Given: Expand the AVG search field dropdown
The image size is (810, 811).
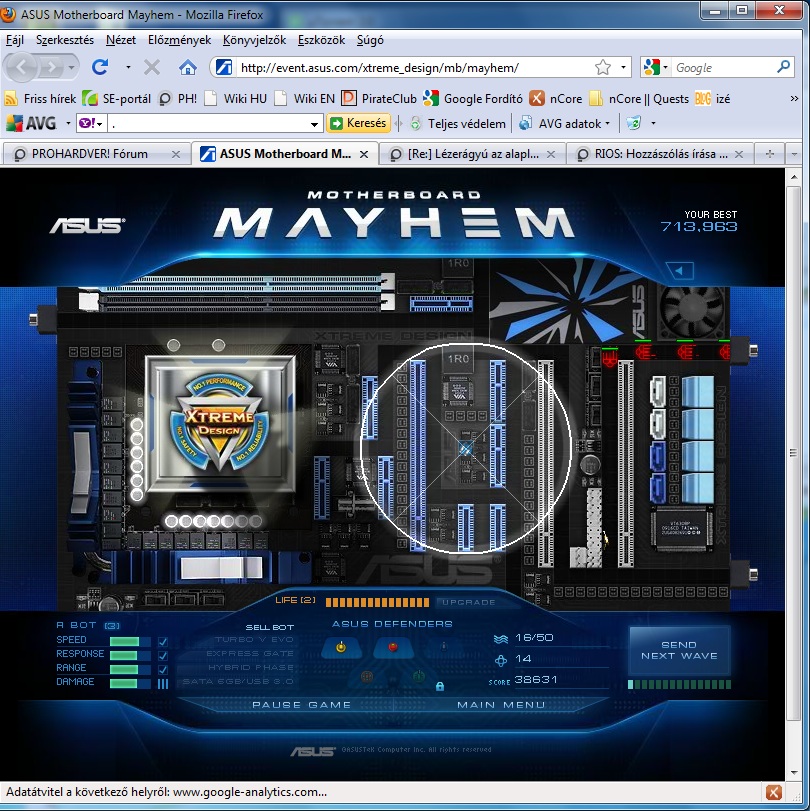Looking at the screenshot, I should (314, 124).
